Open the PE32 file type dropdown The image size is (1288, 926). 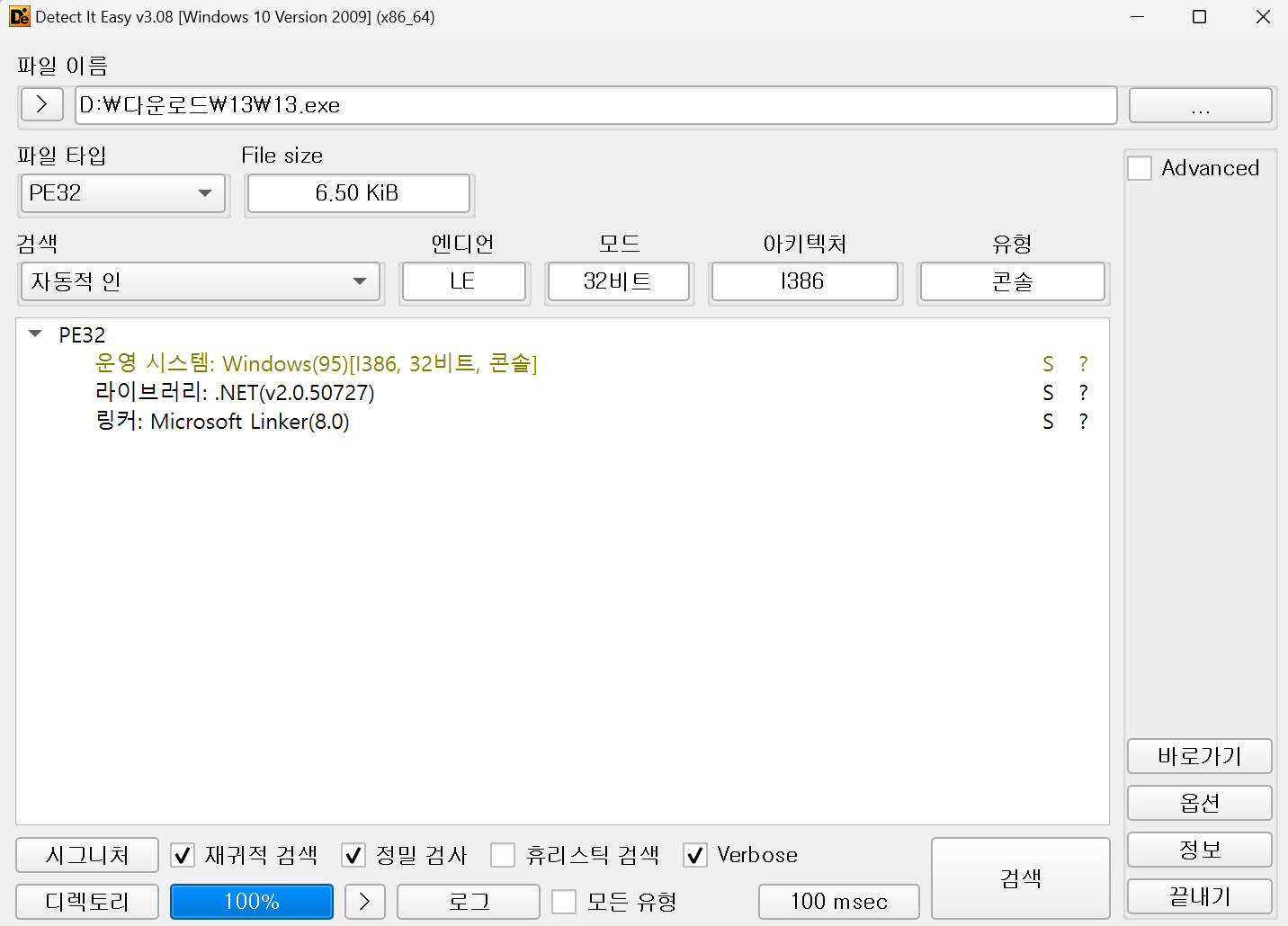pyautogui.click(x=123, y=193)
